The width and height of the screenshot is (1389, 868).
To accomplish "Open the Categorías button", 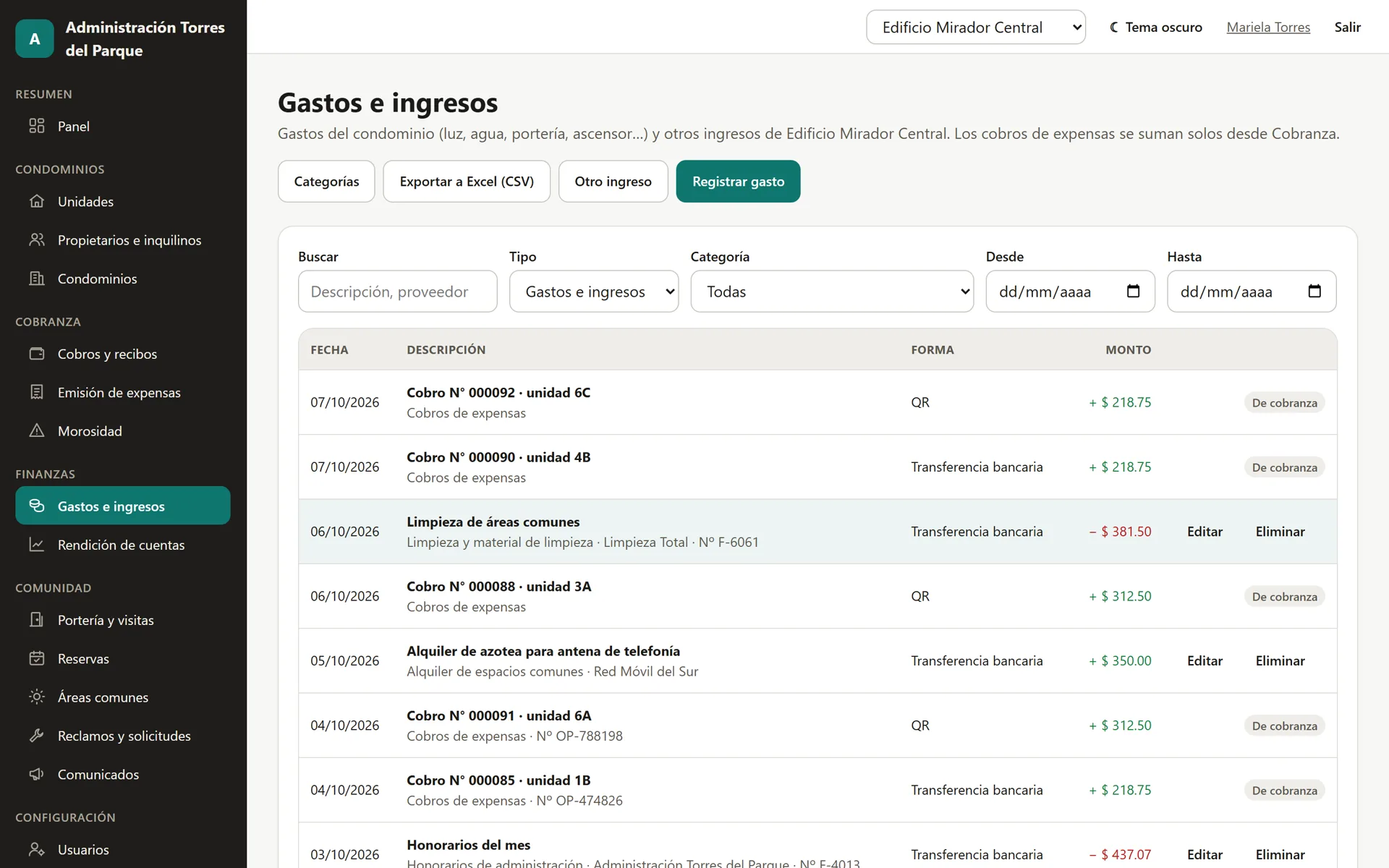I will pyautogui.click(x=326, y=182).
